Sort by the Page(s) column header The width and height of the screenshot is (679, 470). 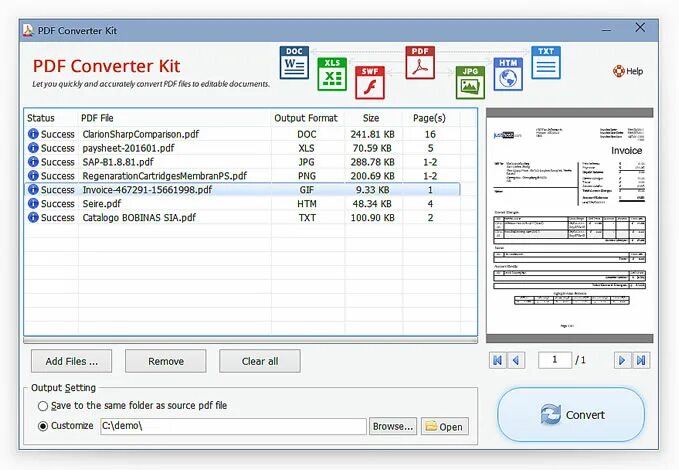click(431, 118)
